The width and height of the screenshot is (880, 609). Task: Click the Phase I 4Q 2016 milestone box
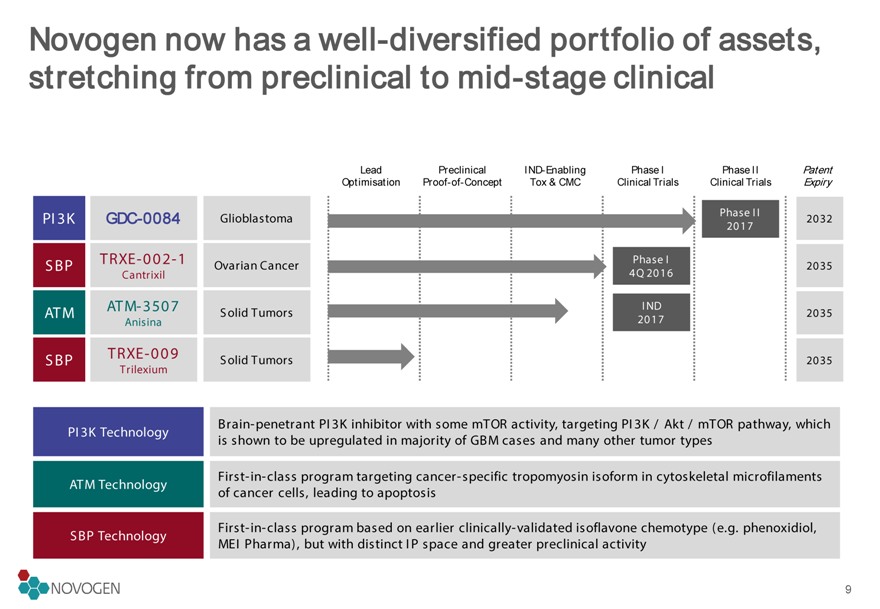[x=651, y=266]
